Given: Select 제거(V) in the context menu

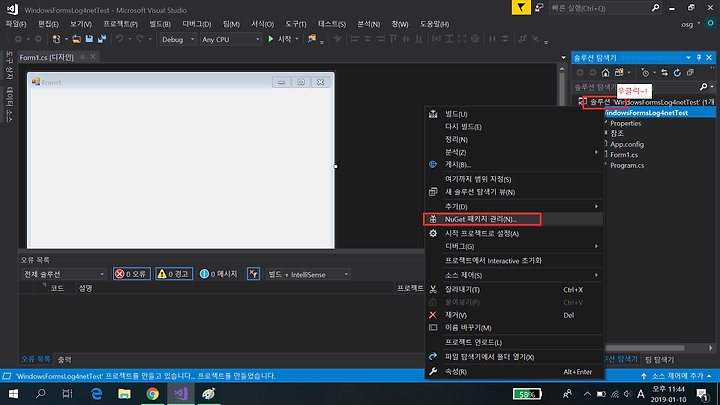Looking at the screenshot, I should [x=514, y=315].
